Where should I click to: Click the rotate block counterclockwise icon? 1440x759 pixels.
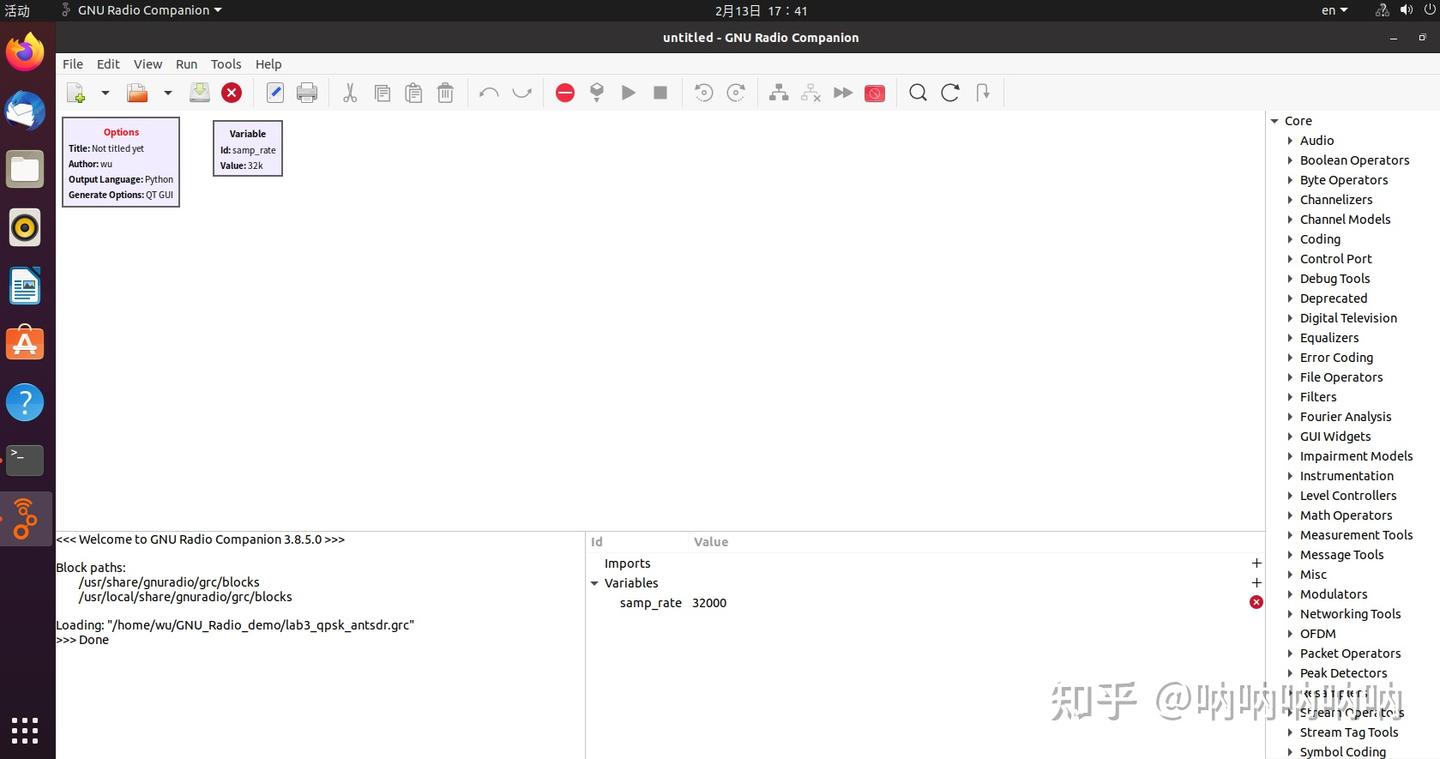click(703, 92)
